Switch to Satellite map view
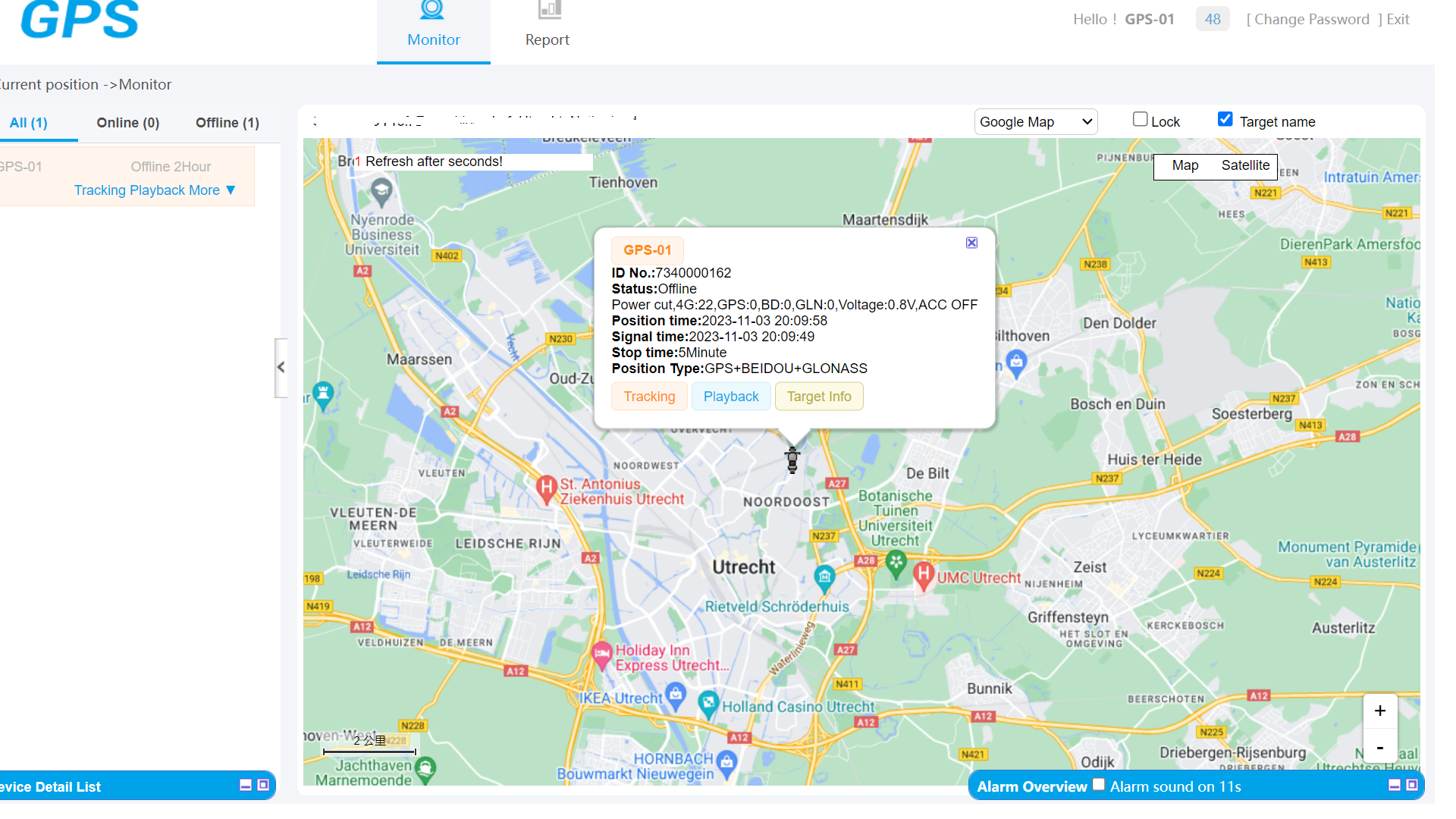Viewport: 1456px width, 819px height. 1245,165
